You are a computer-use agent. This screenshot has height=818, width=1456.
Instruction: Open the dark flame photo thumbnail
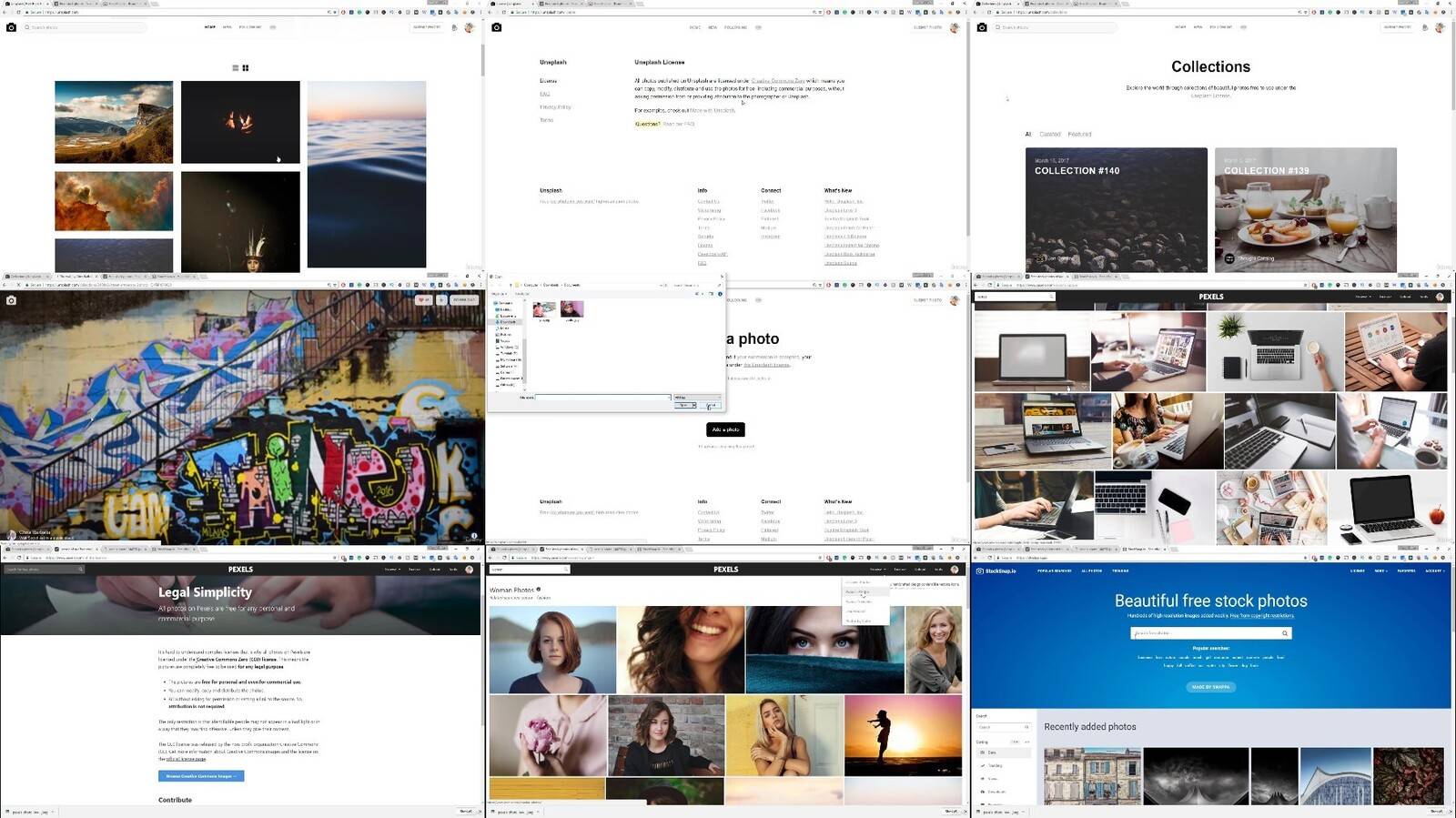[x=240, y=122]
